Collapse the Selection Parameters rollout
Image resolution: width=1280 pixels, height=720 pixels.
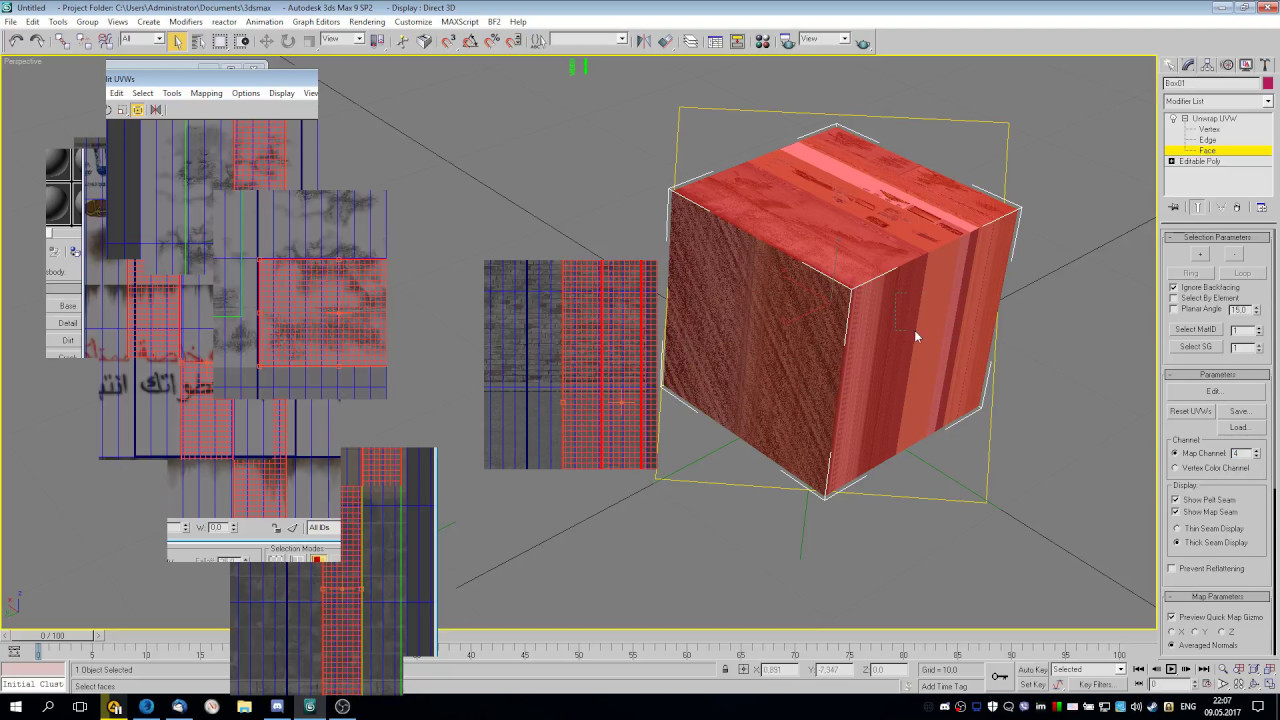[1217, 237]
